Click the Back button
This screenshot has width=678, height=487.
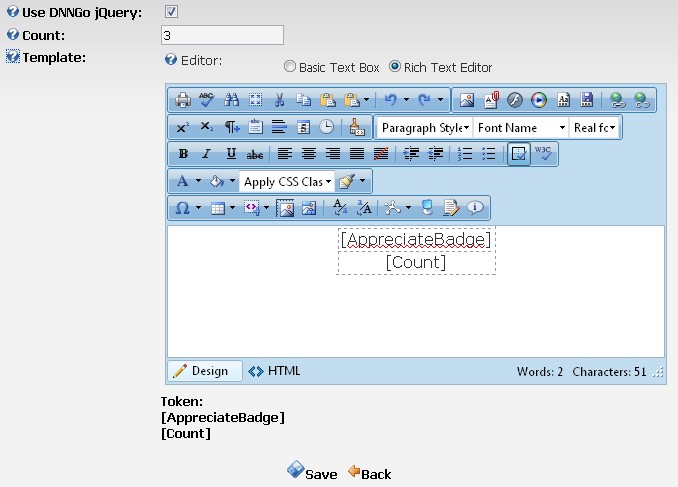pyautogui.click(x=370, y=473)
